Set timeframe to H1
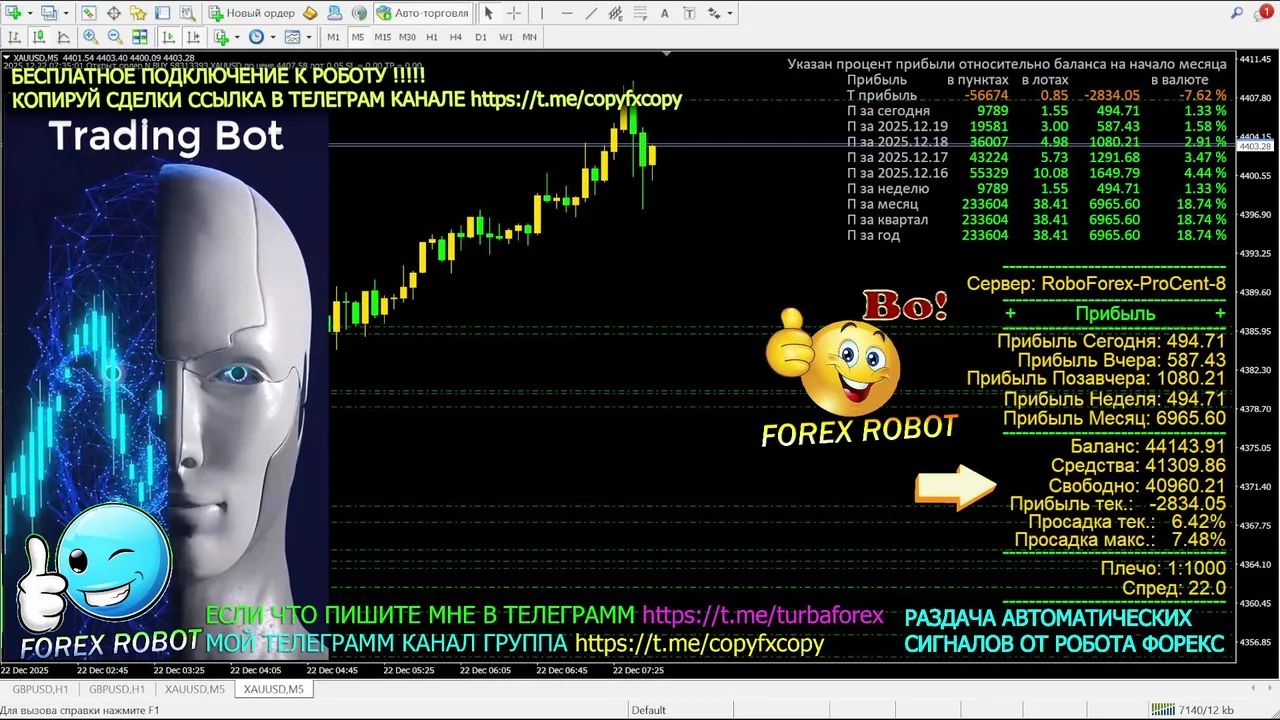The width and height of the screenshot is (1280, 720). (x=432, y=37)
